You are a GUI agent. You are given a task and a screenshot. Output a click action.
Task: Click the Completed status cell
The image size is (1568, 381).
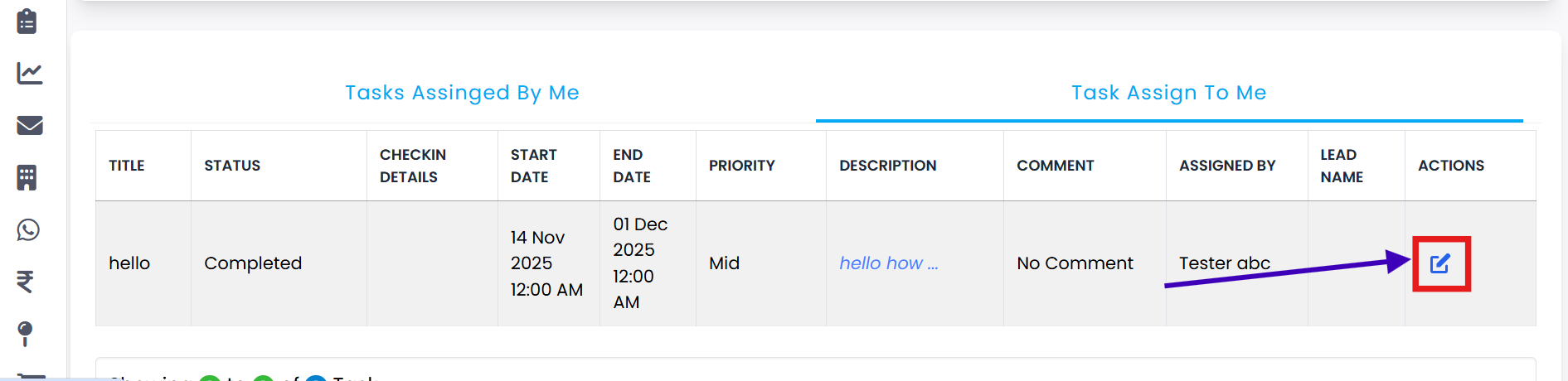click(x=253, y=263)
